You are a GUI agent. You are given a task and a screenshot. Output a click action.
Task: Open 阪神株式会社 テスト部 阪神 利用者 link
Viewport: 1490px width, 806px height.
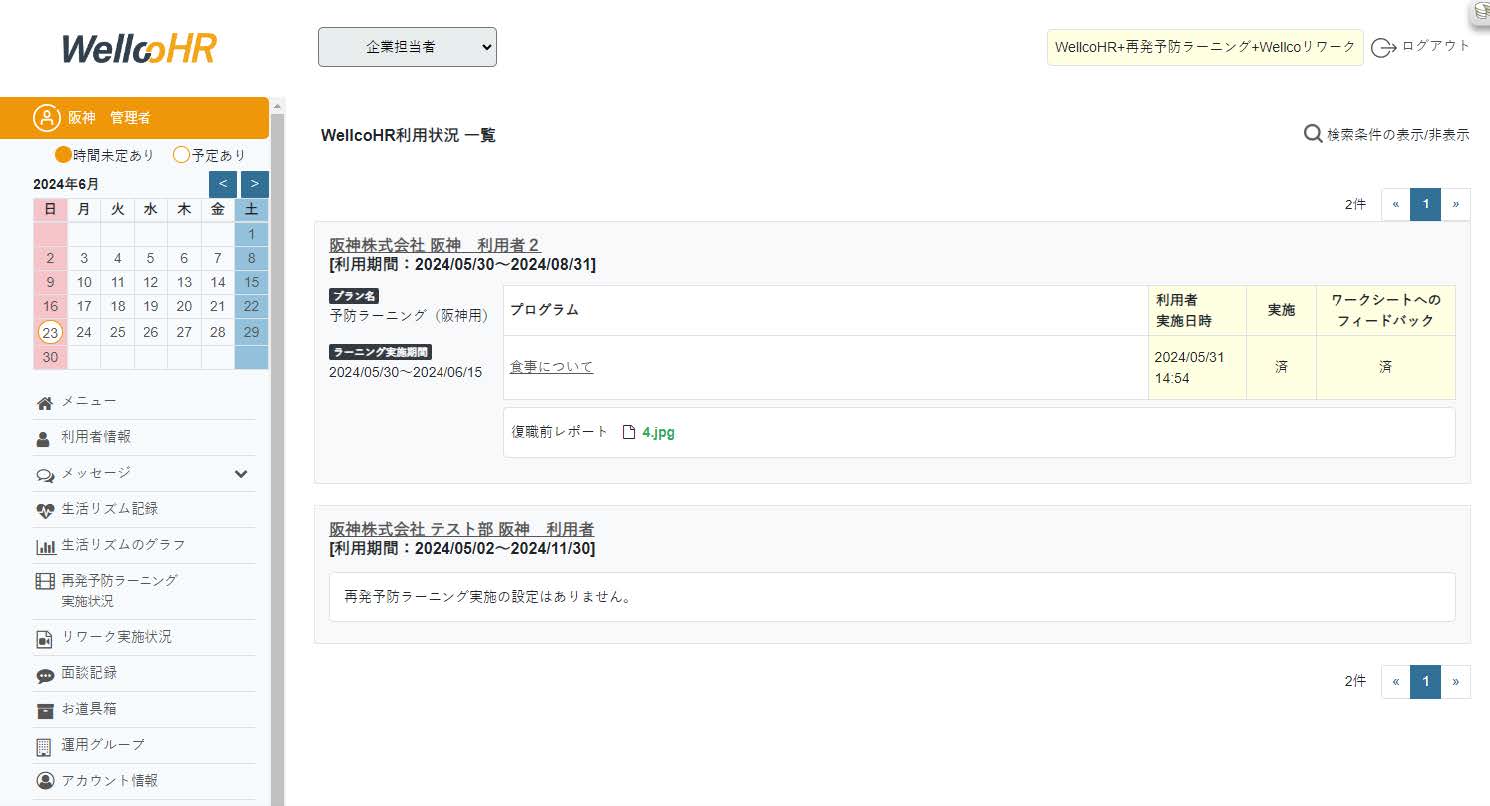(461, 529)
